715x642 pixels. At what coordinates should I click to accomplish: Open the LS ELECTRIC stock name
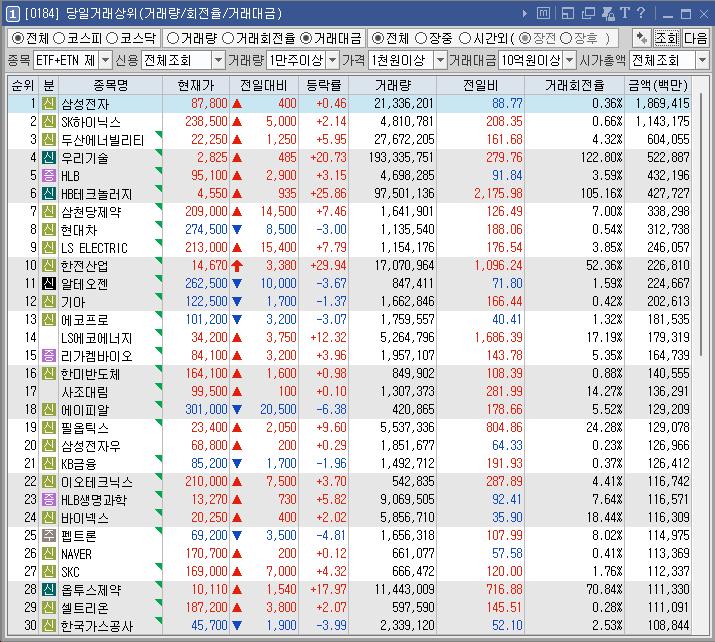(94, 248)
